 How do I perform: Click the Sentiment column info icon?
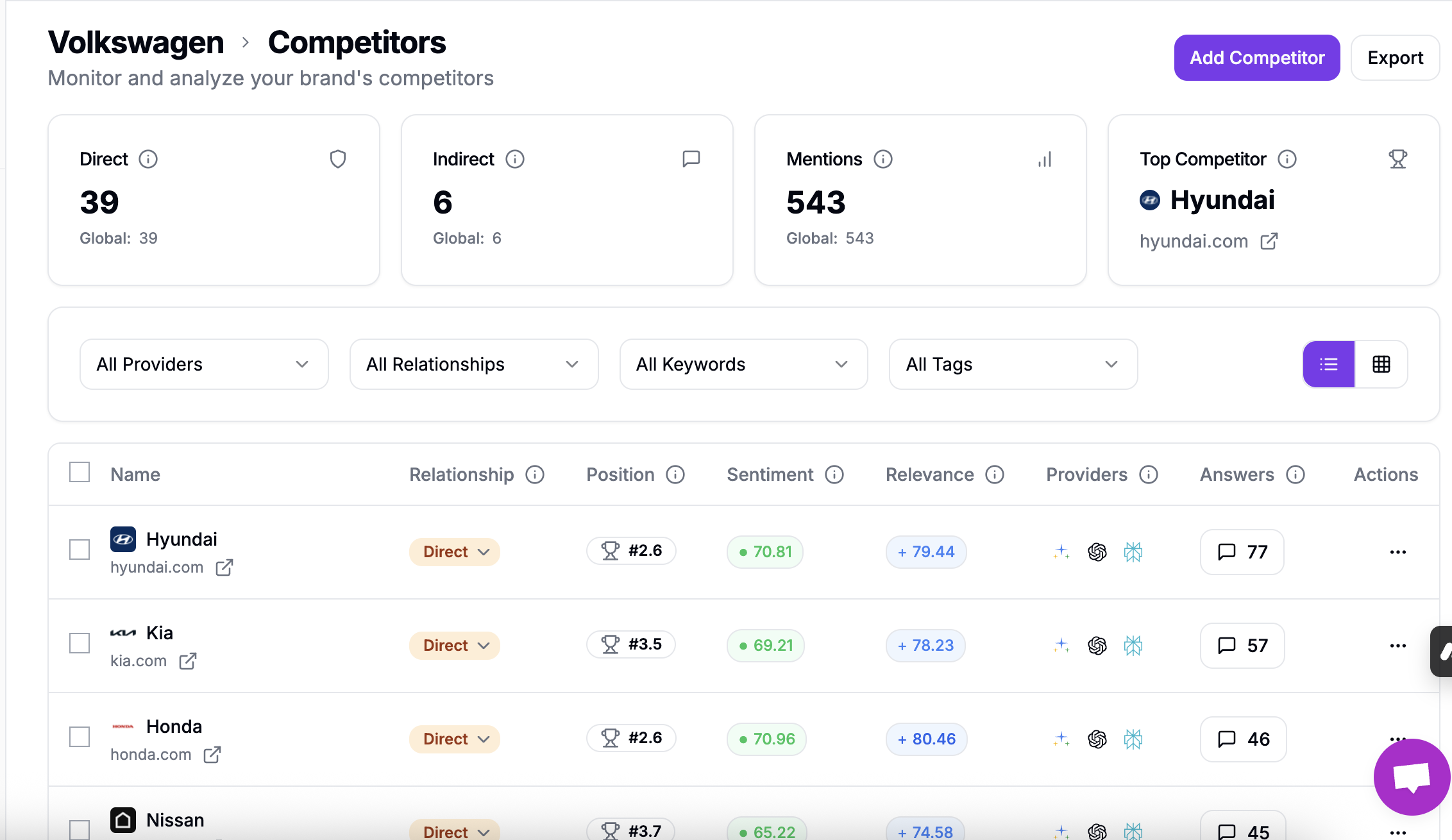834,475
